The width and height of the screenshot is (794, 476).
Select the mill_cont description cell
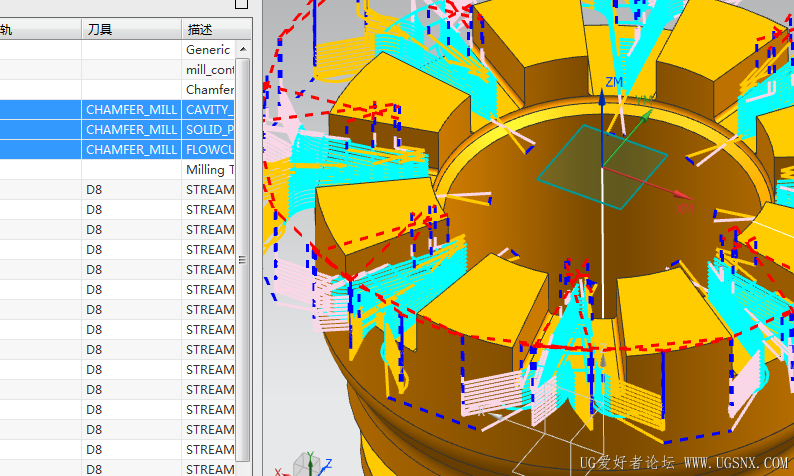[208, 69]
